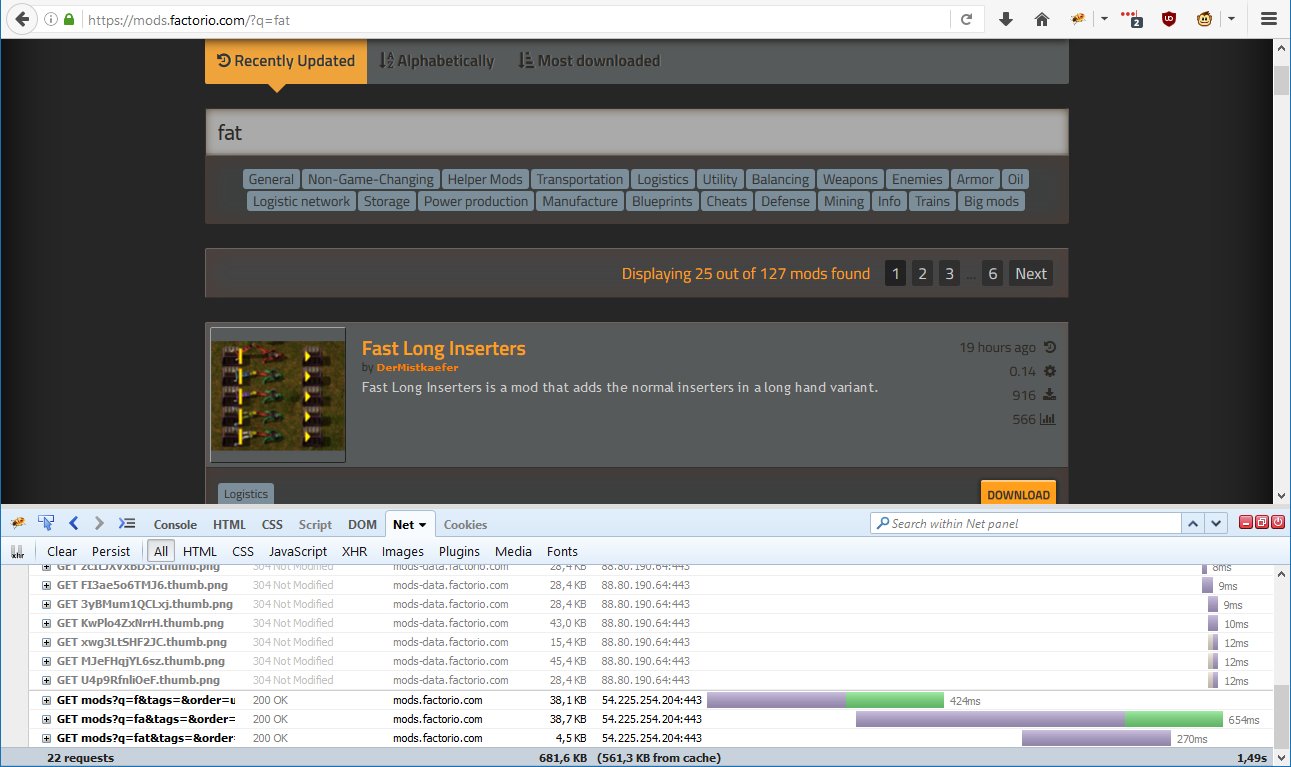The height and width of the screenshot is (767, 1291).
Task: Jump to results page 6
Action: (x=992, y=274)
